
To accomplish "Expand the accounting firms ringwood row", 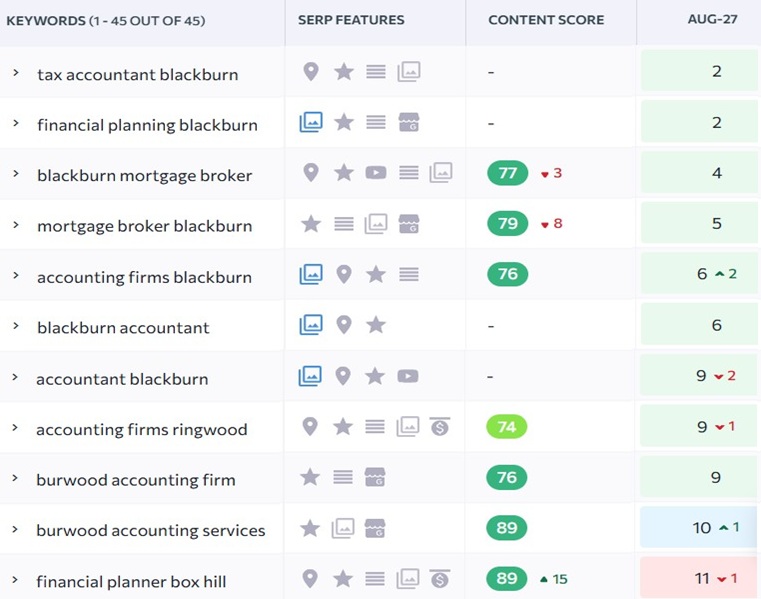I will (16, 428).
